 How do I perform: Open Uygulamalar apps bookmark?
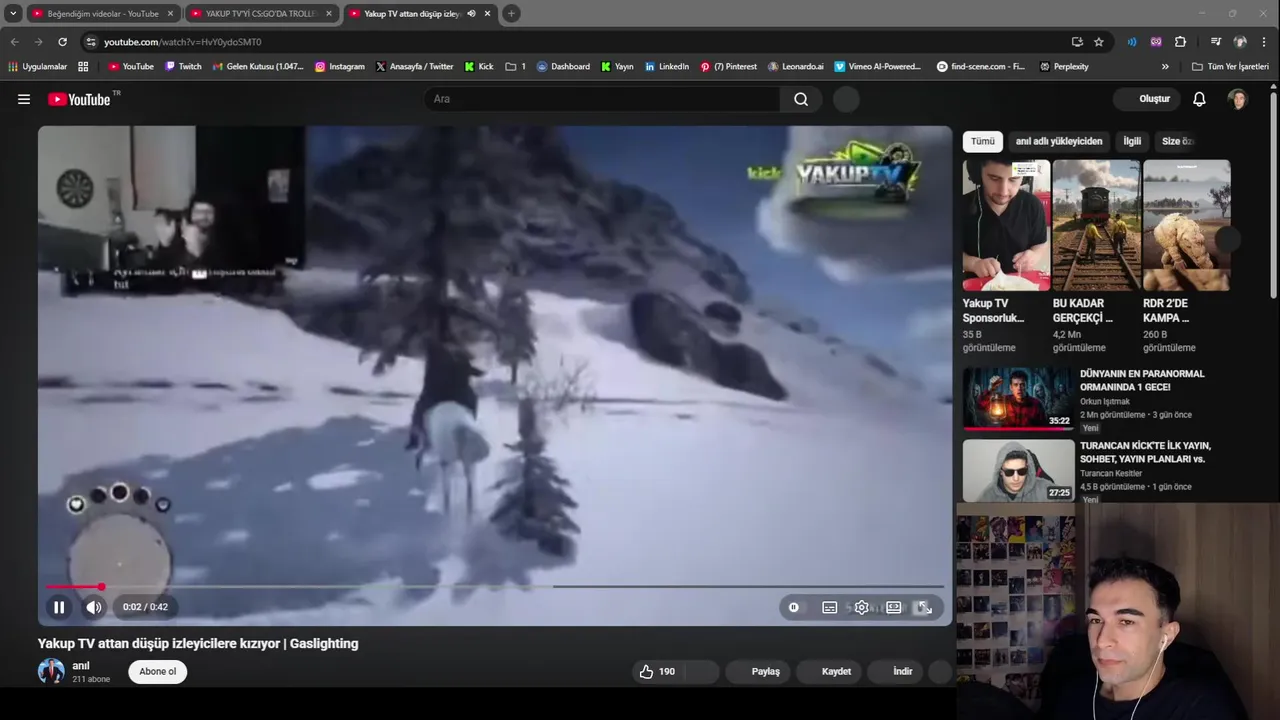(38, 67)
